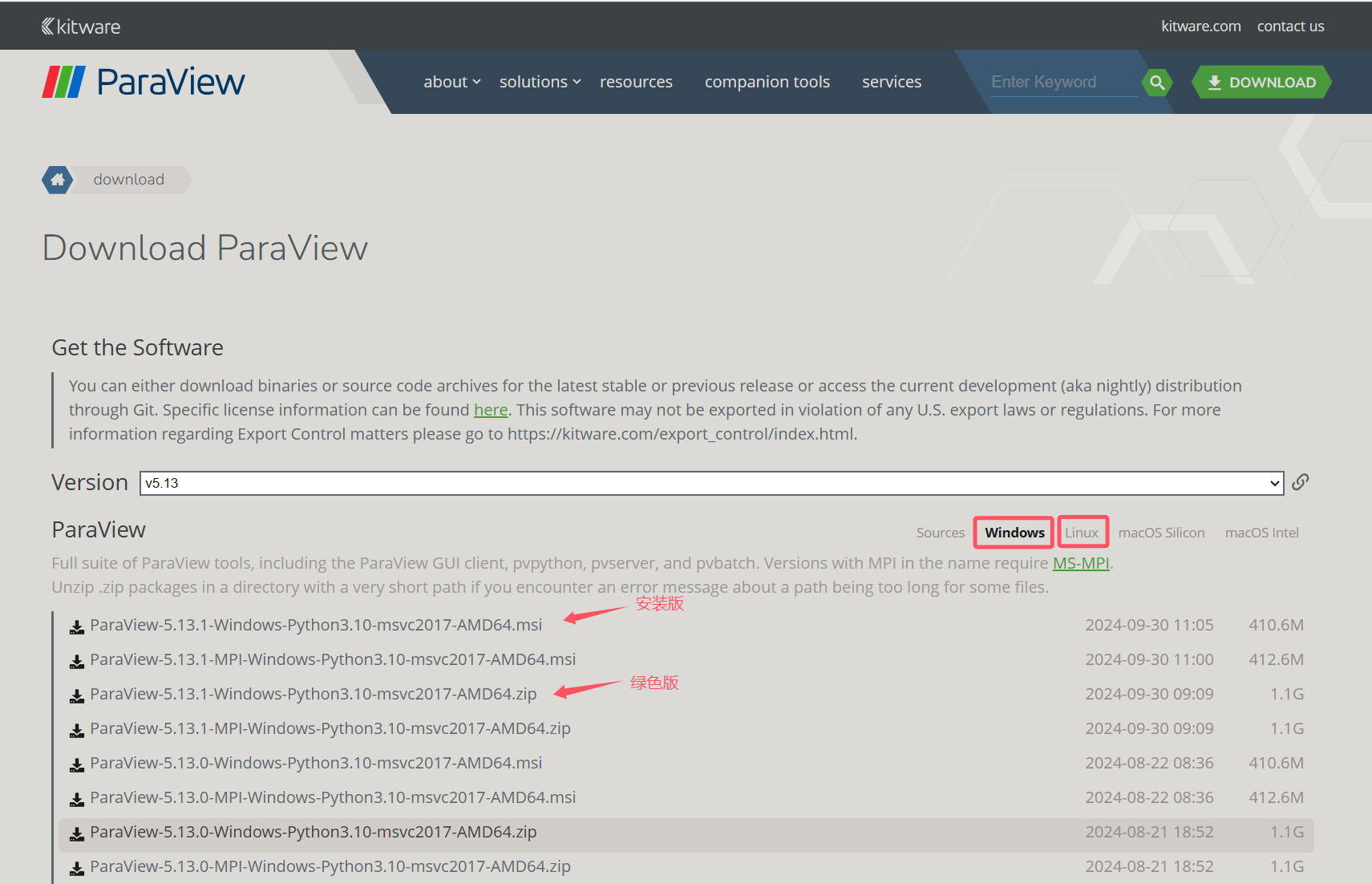Switch to the macOS Silicon tab

(x=1161, y=533)
